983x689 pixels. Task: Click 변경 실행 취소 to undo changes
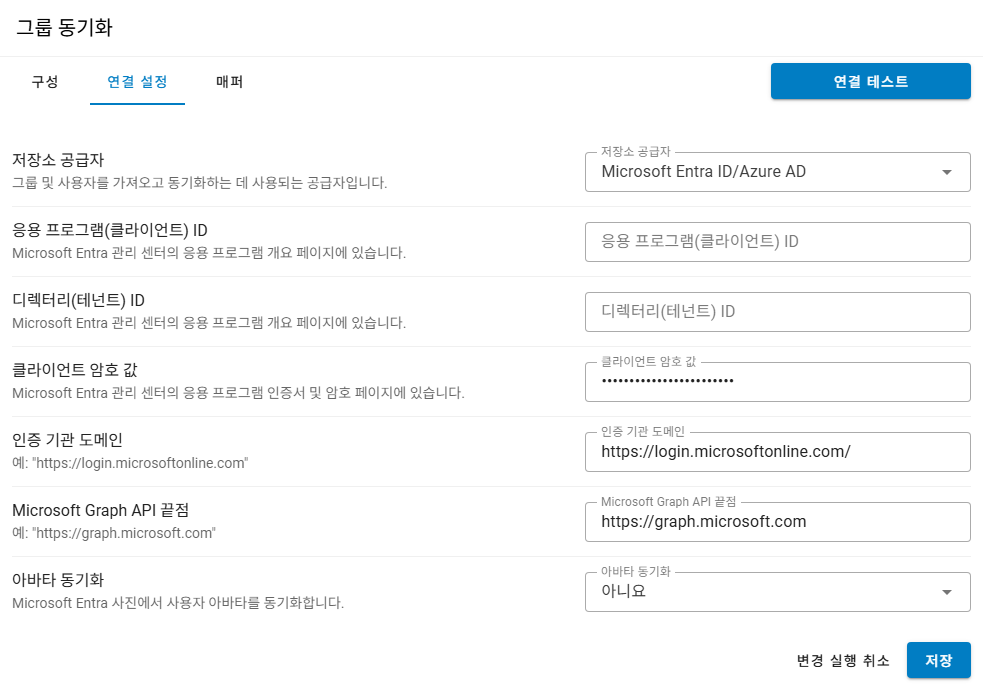(843, 660)
